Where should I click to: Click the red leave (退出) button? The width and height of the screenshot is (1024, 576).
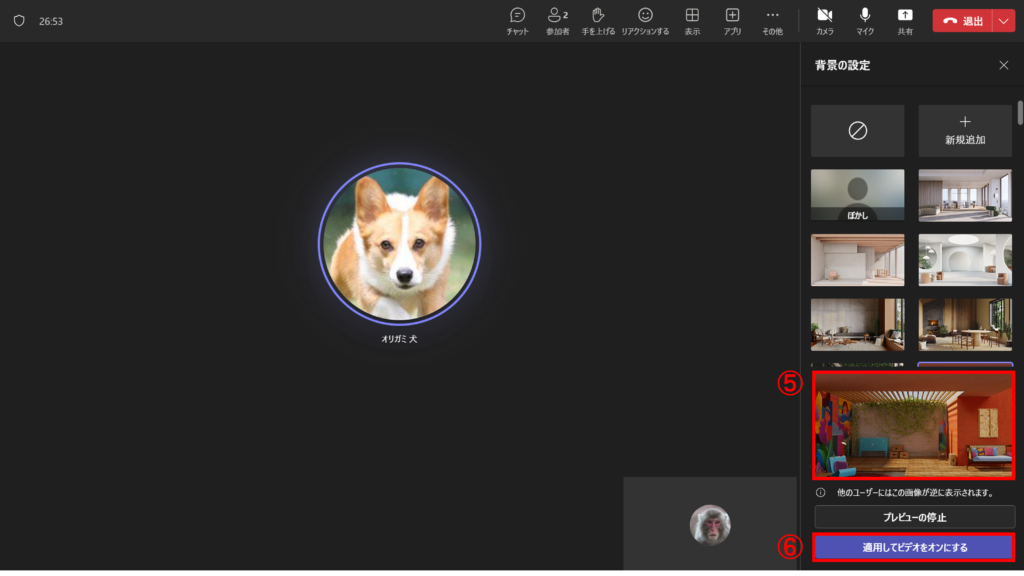tap(962, 21)
